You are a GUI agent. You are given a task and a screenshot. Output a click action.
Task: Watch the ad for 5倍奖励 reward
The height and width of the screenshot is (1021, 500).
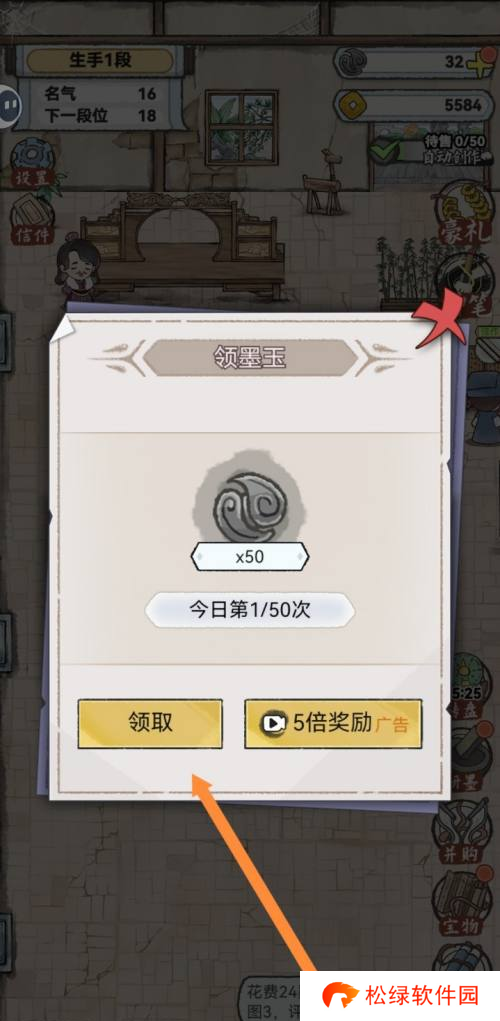click(333, 723)
